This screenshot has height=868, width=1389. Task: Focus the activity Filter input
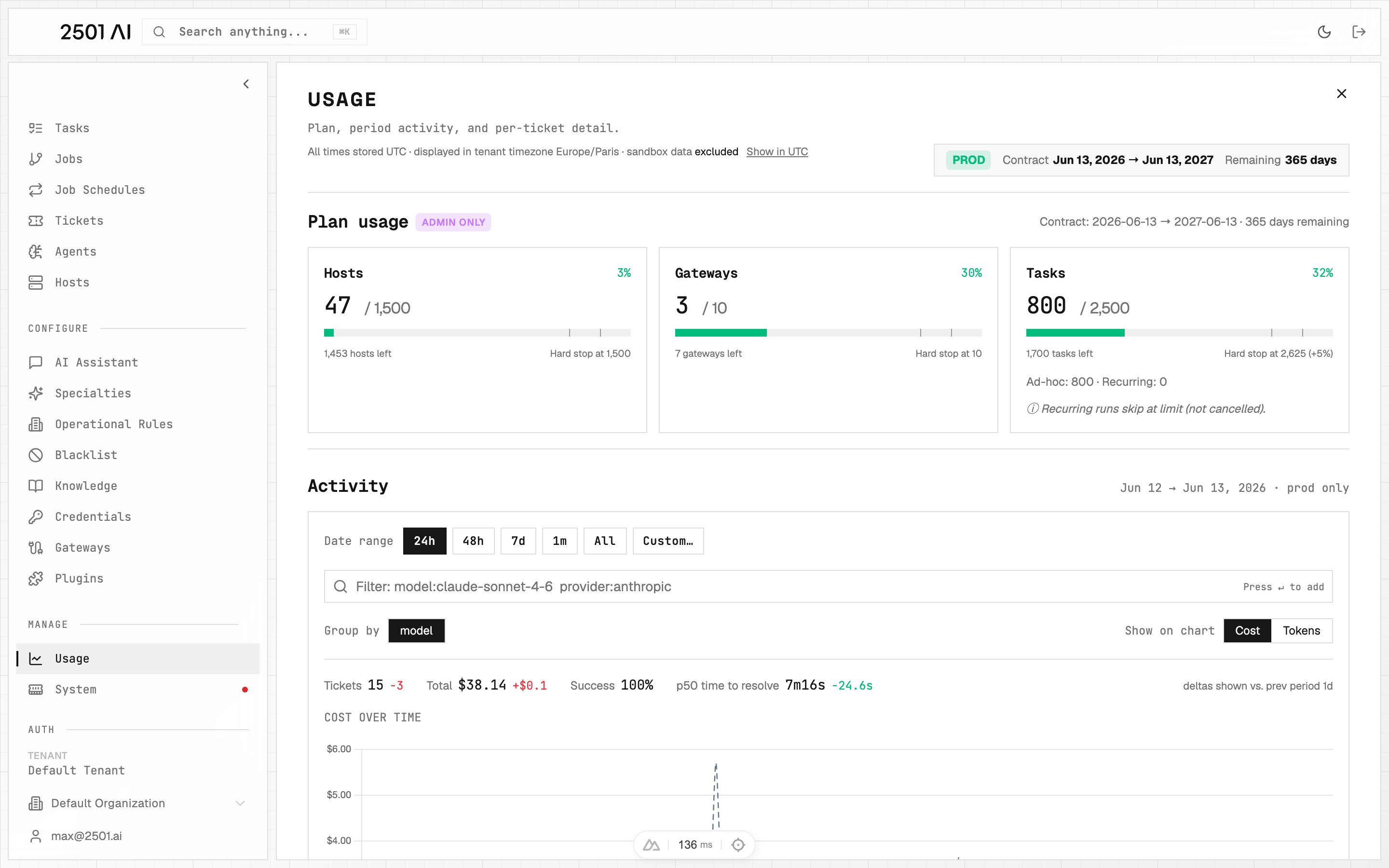[828, 586]
